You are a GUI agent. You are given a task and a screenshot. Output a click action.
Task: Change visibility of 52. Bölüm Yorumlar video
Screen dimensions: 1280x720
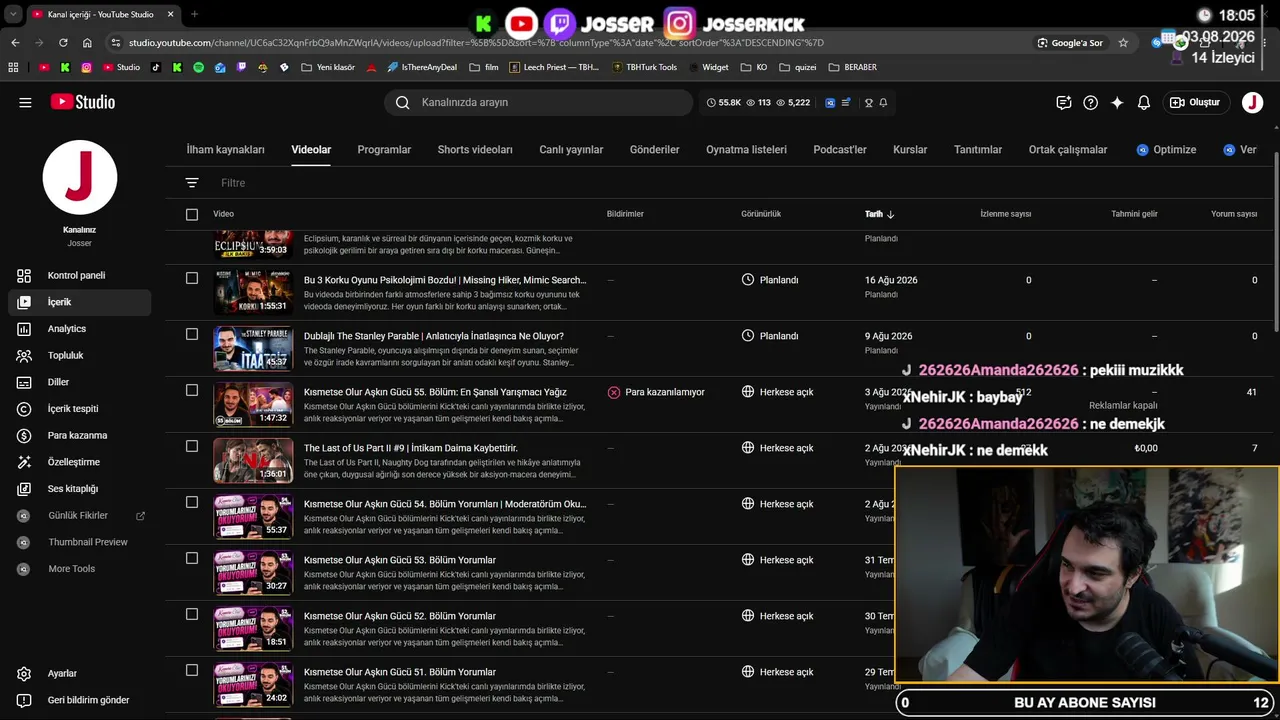pyautogui.click(x=777, y=616)
